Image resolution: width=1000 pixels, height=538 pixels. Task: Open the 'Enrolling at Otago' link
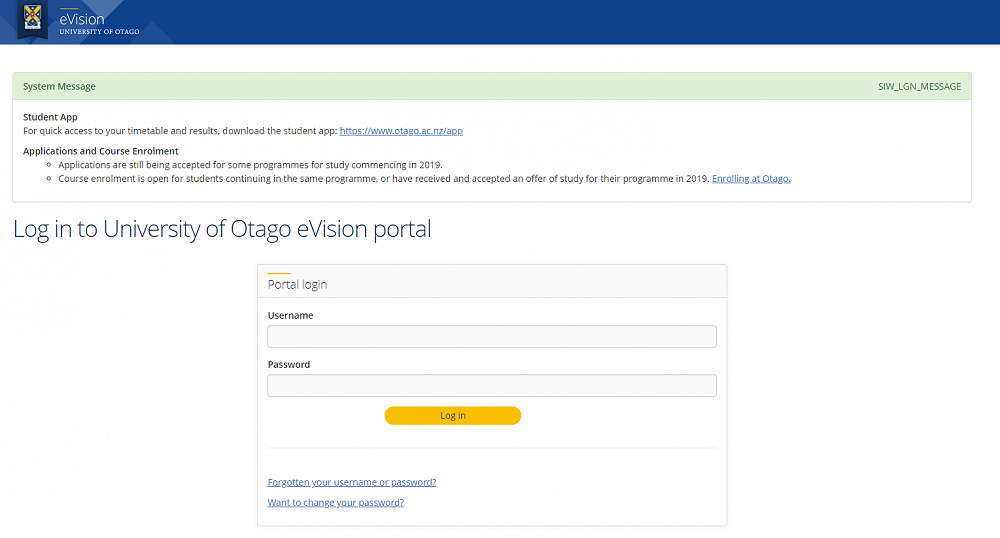751,178
